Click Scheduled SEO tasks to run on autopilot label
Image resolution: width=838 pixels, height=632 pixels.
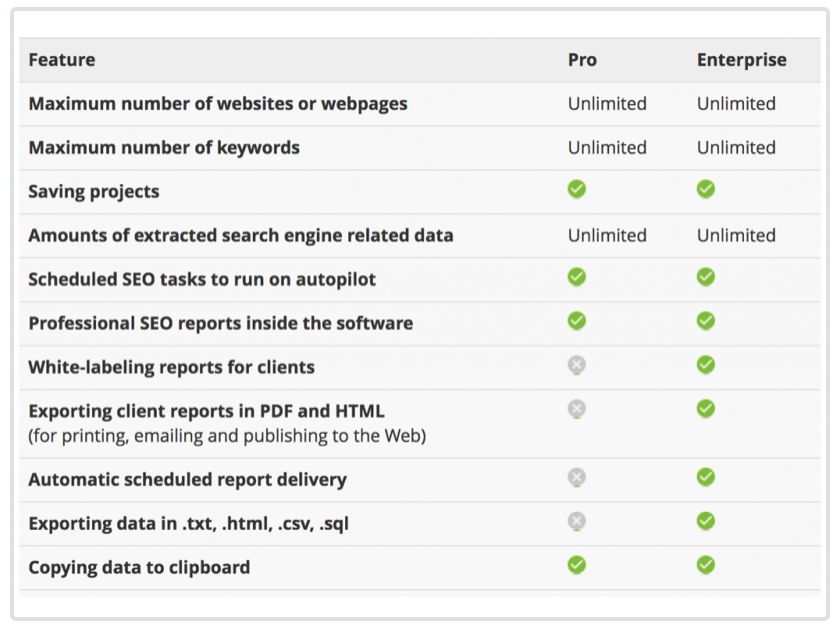202,279
